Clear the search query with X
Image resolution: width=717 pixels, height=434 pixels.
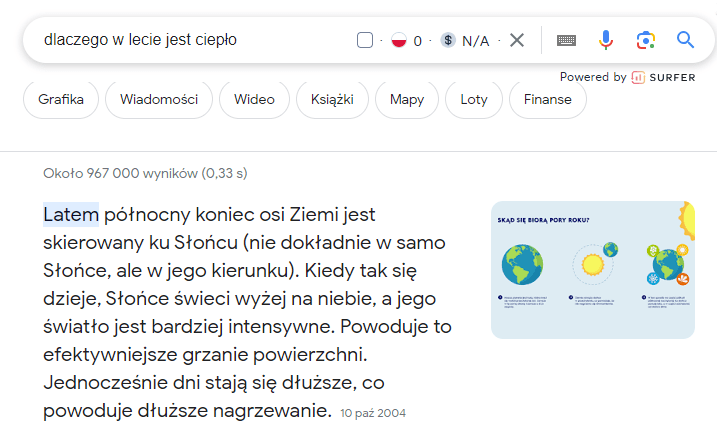[517, 40]
